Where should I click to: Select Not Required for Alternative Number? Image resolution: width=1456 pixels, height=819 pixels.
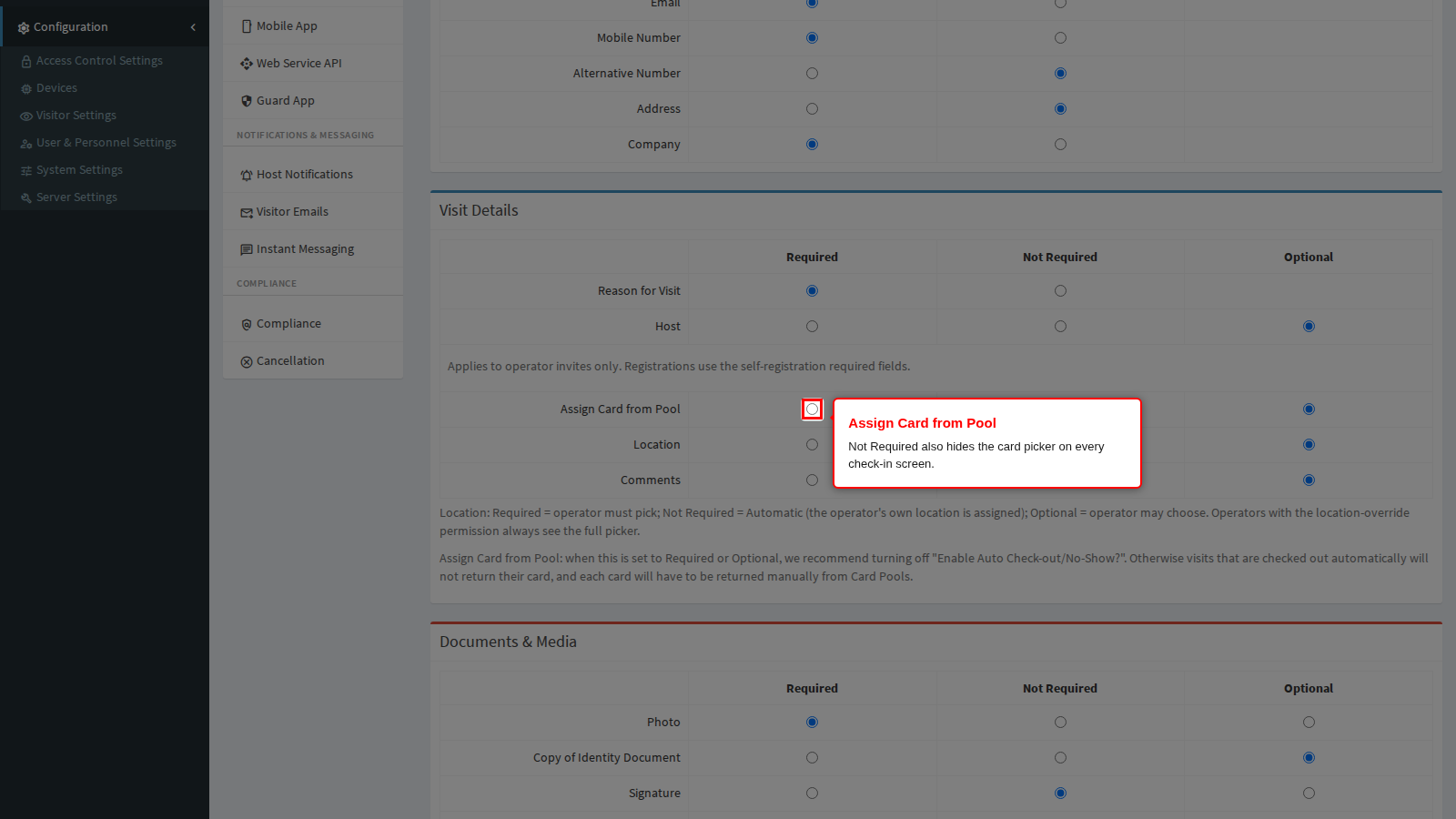point(1060,74)
